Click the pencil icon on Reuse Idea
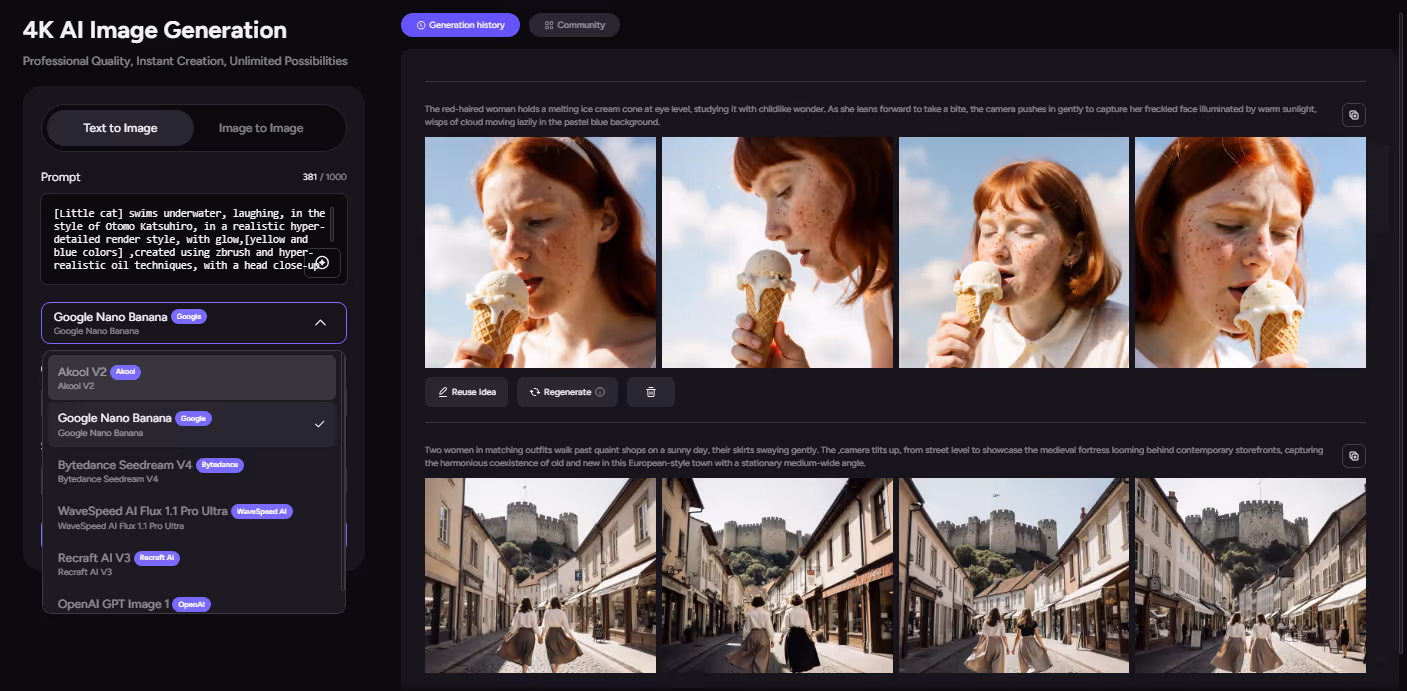1407x691 pixels. [443, 392]
